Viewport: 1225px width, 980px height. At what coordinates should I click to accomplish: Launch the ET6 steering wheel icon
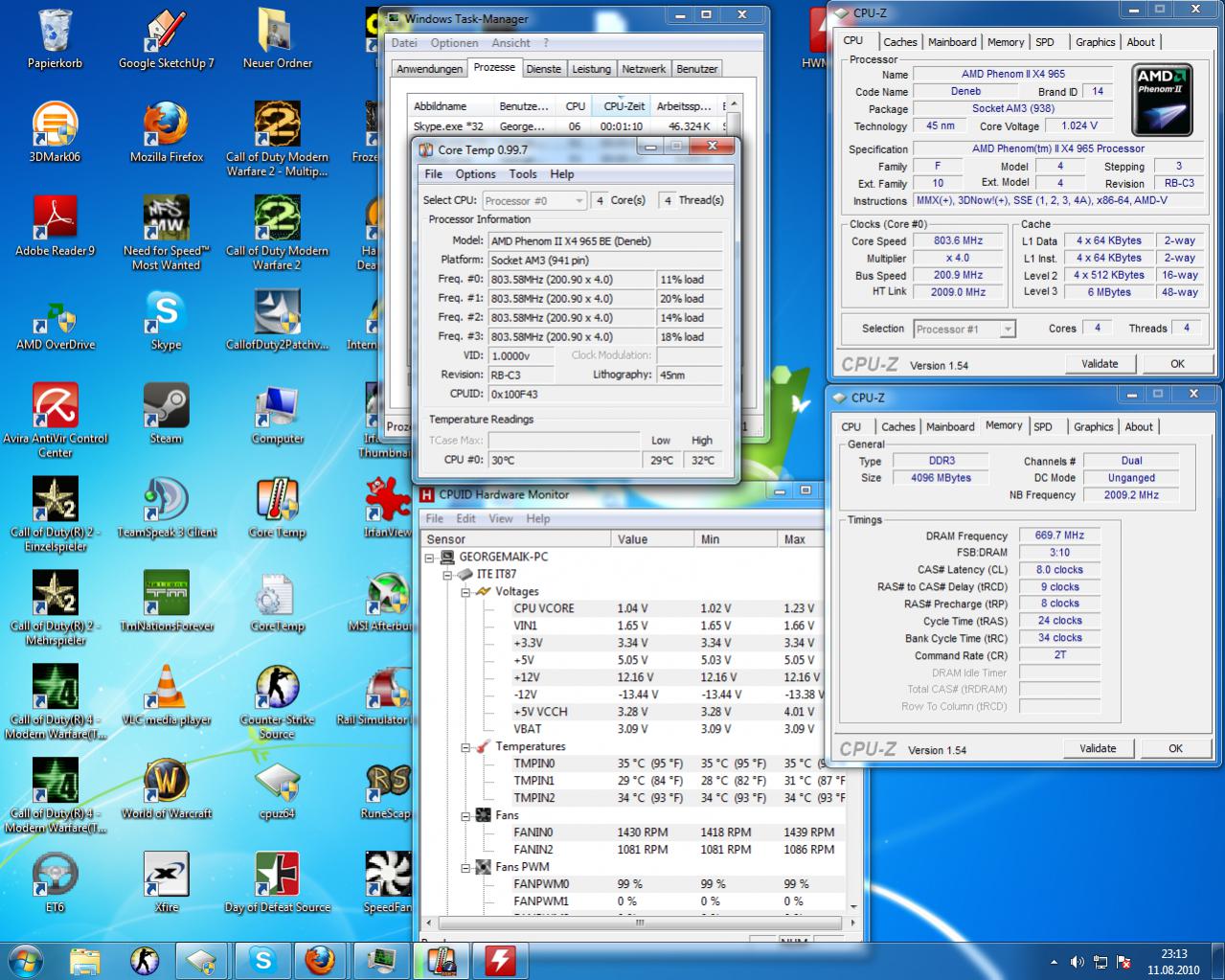[55, 883]
